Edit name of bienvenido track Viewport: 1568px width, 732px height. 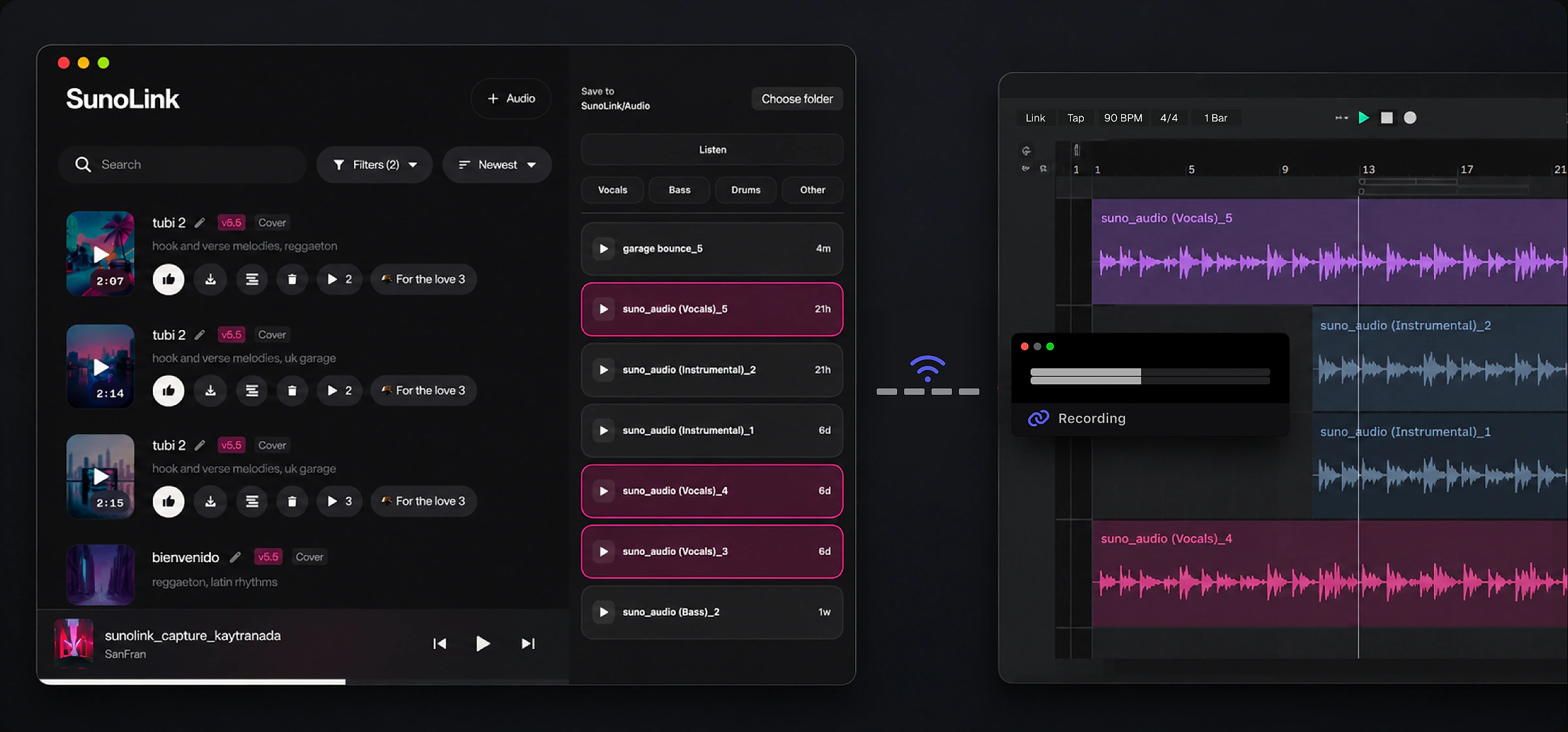[x=235, y=557]
